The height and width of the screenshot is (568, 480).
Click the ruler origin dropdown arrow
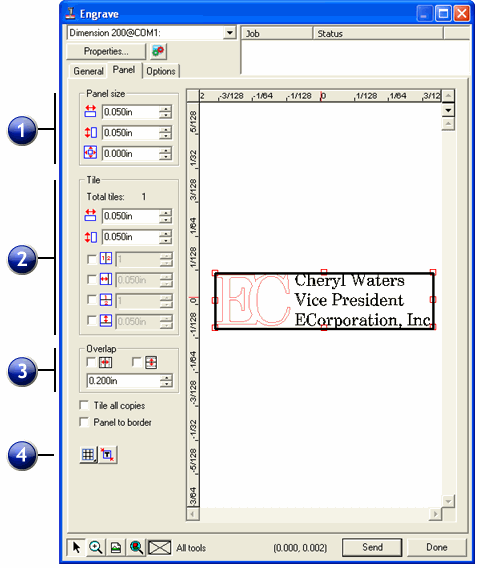pos(448,110)
